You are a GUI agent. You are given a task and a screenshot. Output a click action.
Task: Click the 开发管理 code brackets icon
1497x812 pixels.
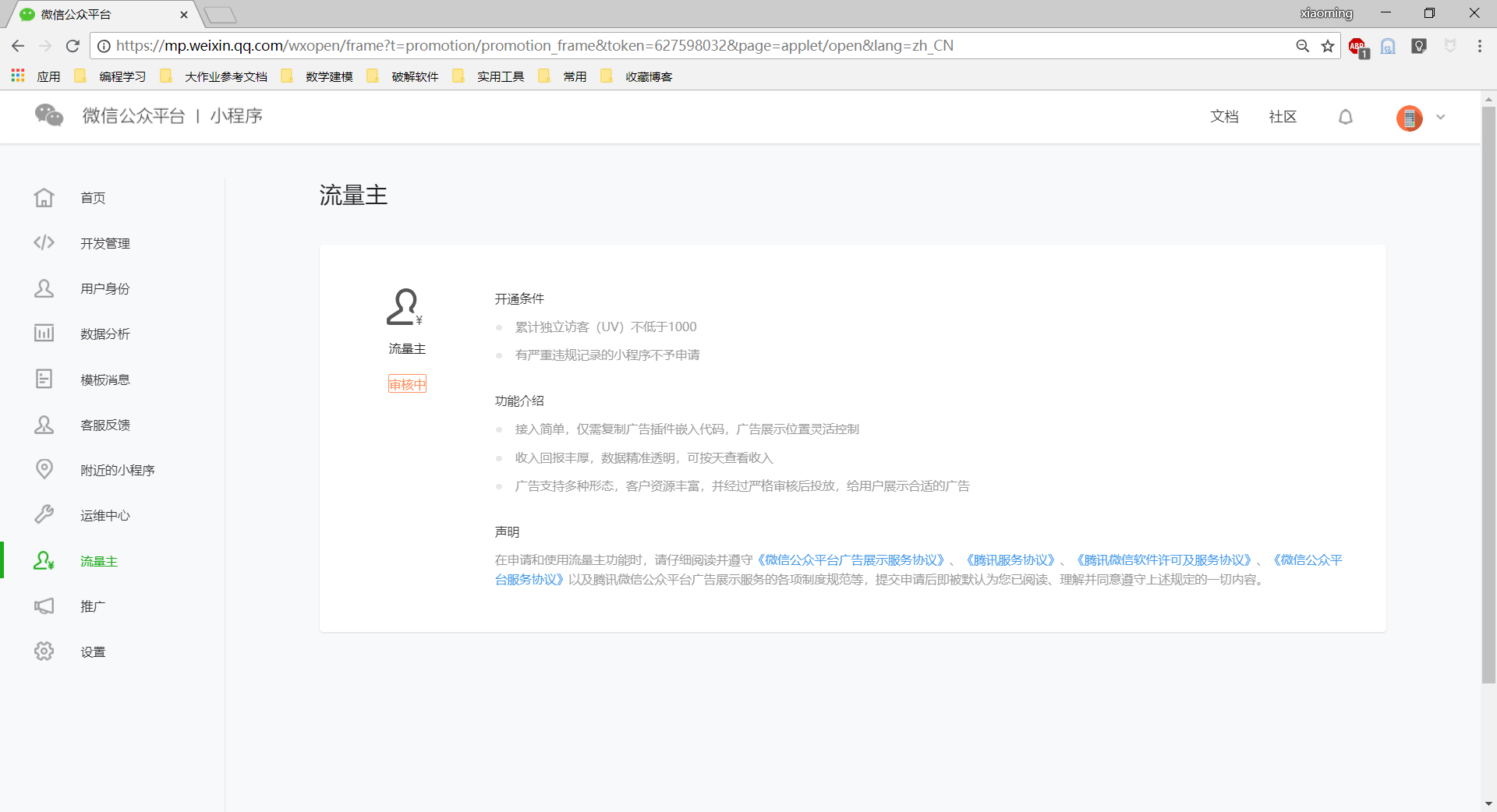click(x=44, y=243)
